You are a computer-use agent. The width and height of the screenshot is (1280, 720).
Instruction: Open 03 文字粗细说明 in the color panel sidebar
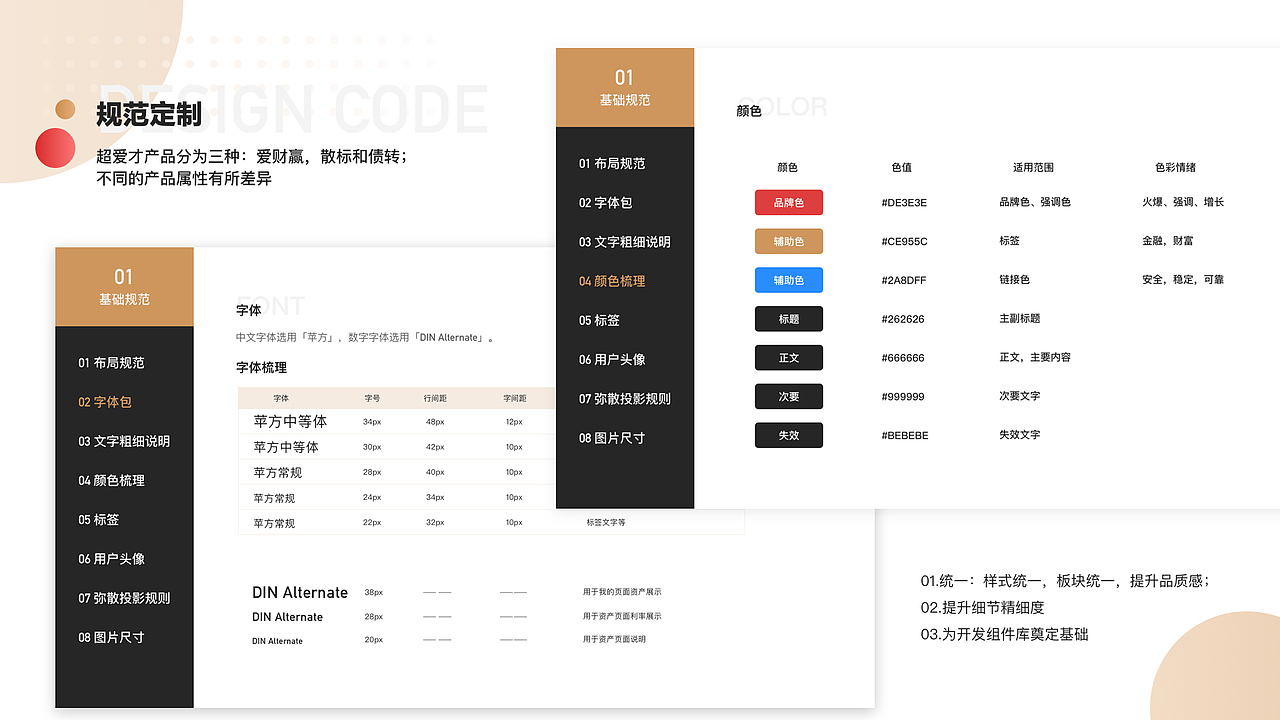624,242
